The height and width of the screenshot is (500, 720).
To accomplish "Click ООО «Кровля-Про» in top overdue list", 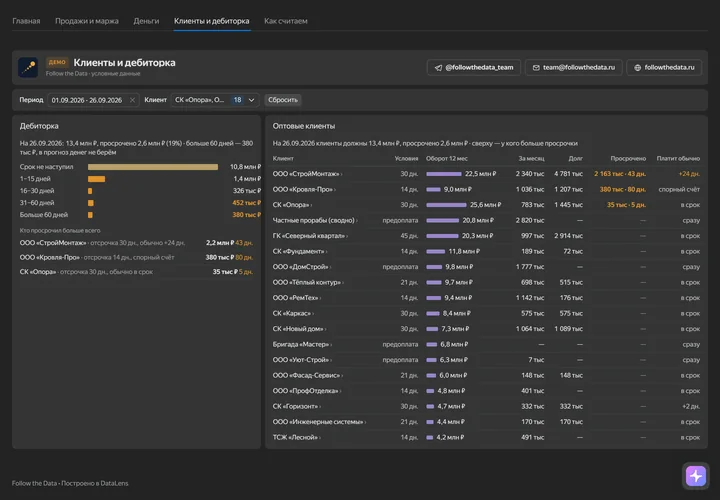I will coord(50,258).
